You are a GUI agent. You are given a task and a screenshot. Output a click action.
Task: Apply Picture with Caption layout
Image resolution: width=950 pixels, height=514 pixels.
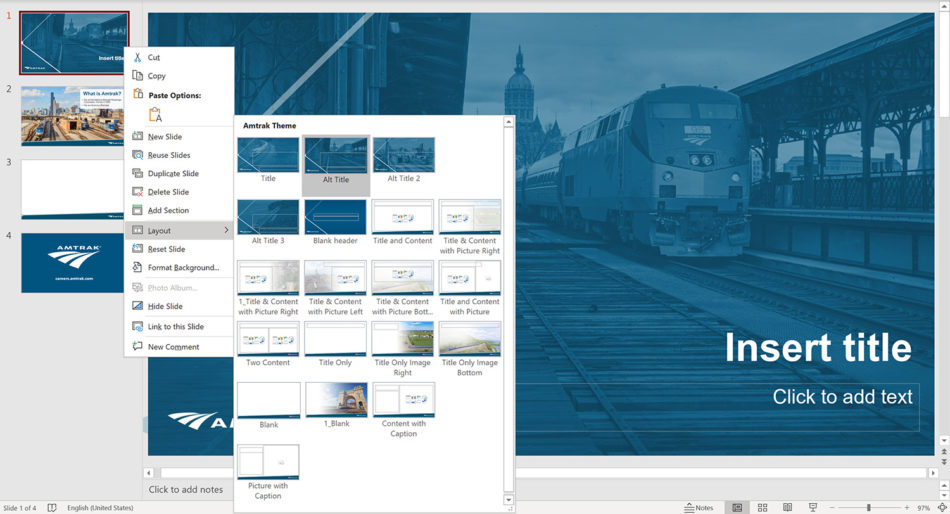(x=268, y=462)
